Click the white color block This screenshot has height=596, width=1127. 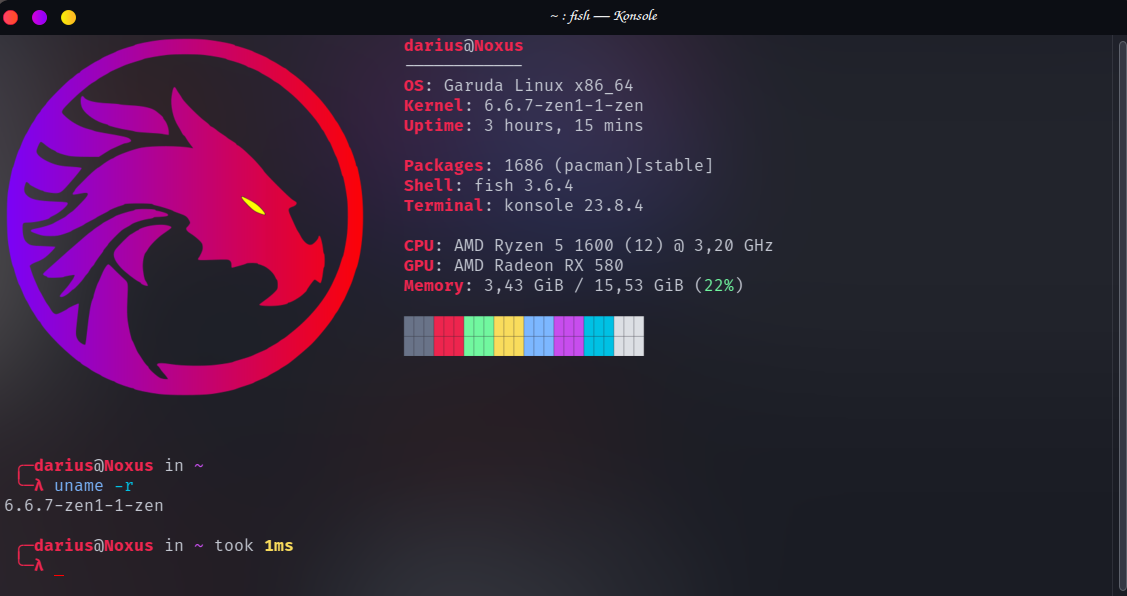629,336
